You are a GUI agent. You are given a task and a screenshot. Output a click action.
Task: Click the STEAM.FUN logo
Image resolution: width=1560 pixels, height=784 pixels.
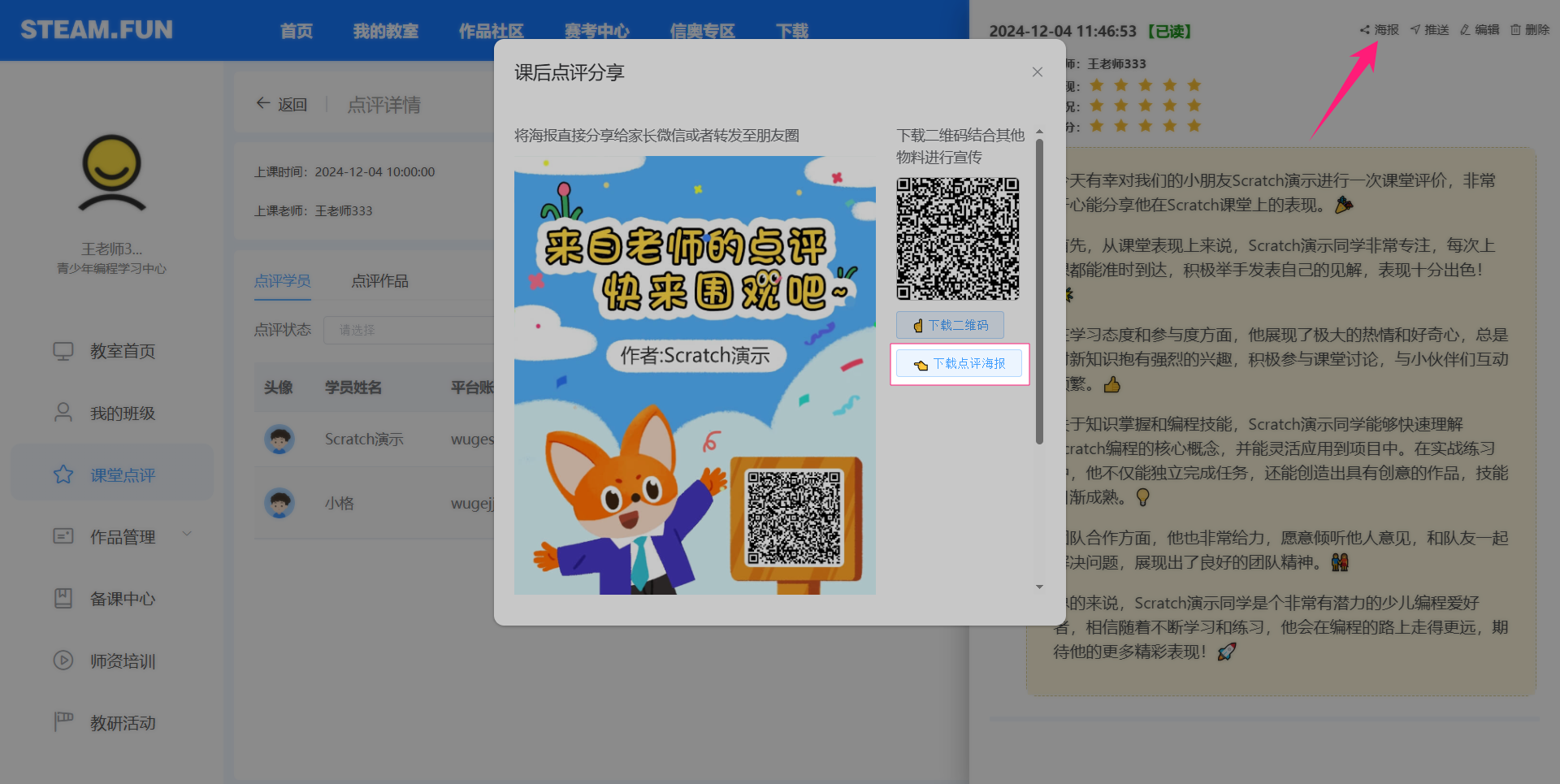point(97,30)
